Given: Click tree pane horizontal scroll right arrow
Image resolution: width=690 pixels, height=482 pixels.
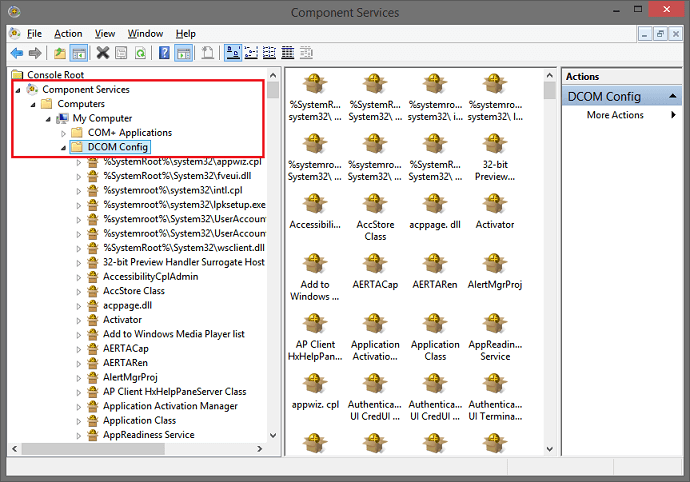Looking at the screenshot, I should 260,449.
